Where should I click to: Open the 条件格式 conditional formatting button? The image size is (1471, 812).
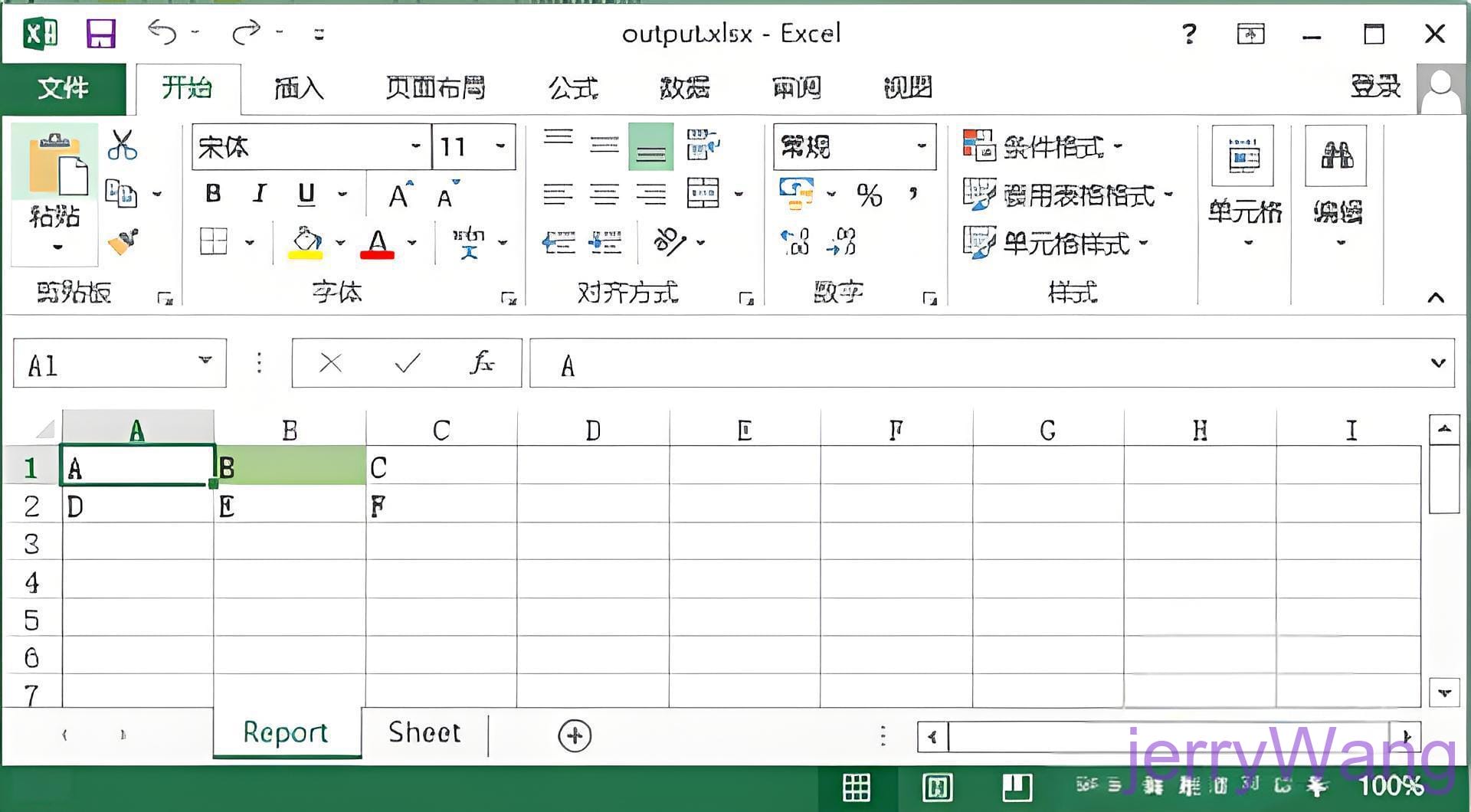(1042, 146)
